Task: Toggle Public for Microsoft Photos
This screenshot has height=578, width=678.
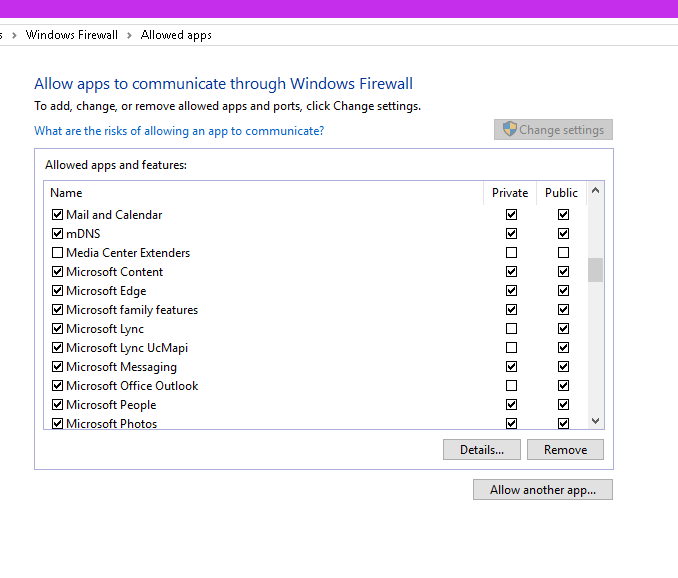Action: coord(563,423)
